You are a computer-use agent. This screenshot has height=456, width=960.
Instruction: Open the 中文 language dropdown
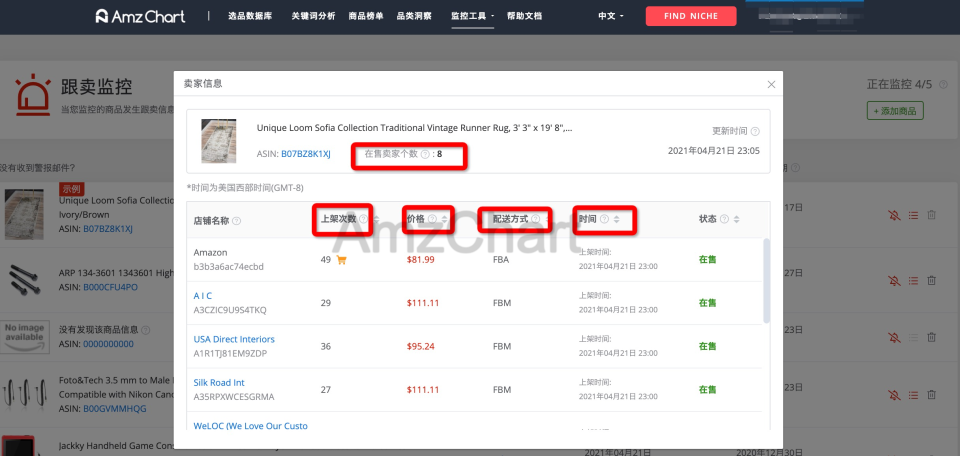610,16
